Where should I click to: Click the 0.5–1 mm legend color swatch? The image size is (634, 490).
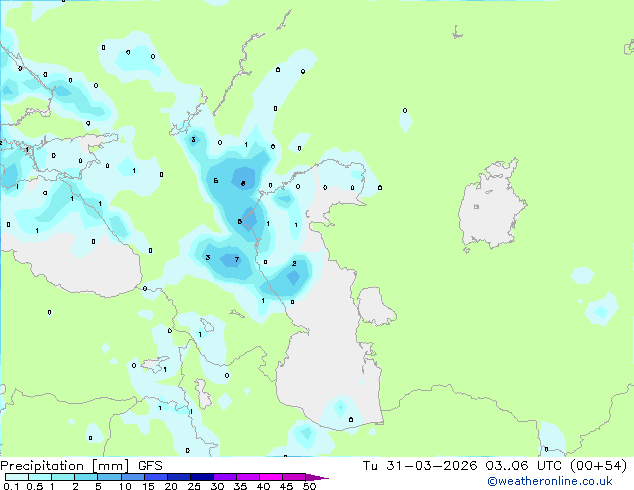pyautogui.click(x=40, y=477)
